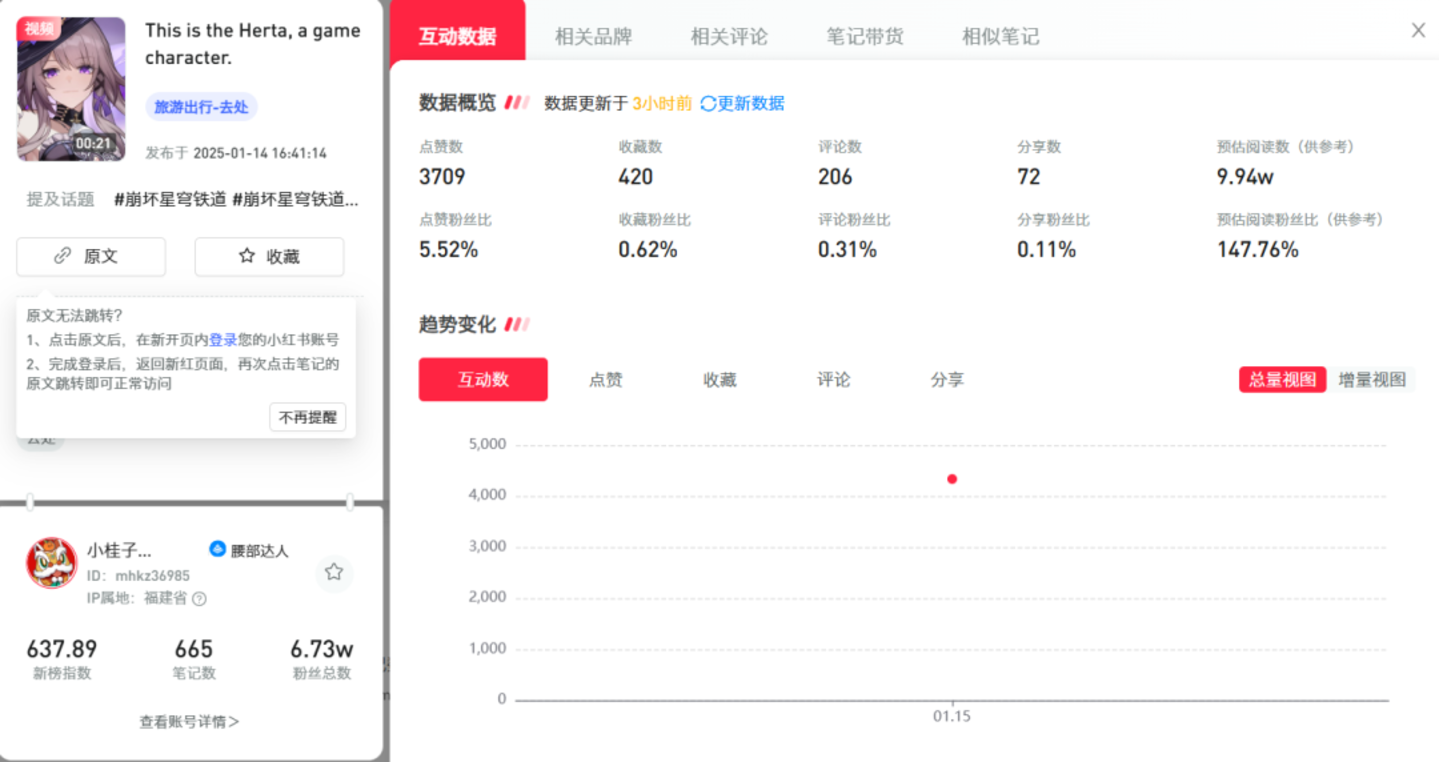Screen dimensions: 1439x762
Task: Click the star favorite icon beside the account name
Action: [x=334, y=572]
